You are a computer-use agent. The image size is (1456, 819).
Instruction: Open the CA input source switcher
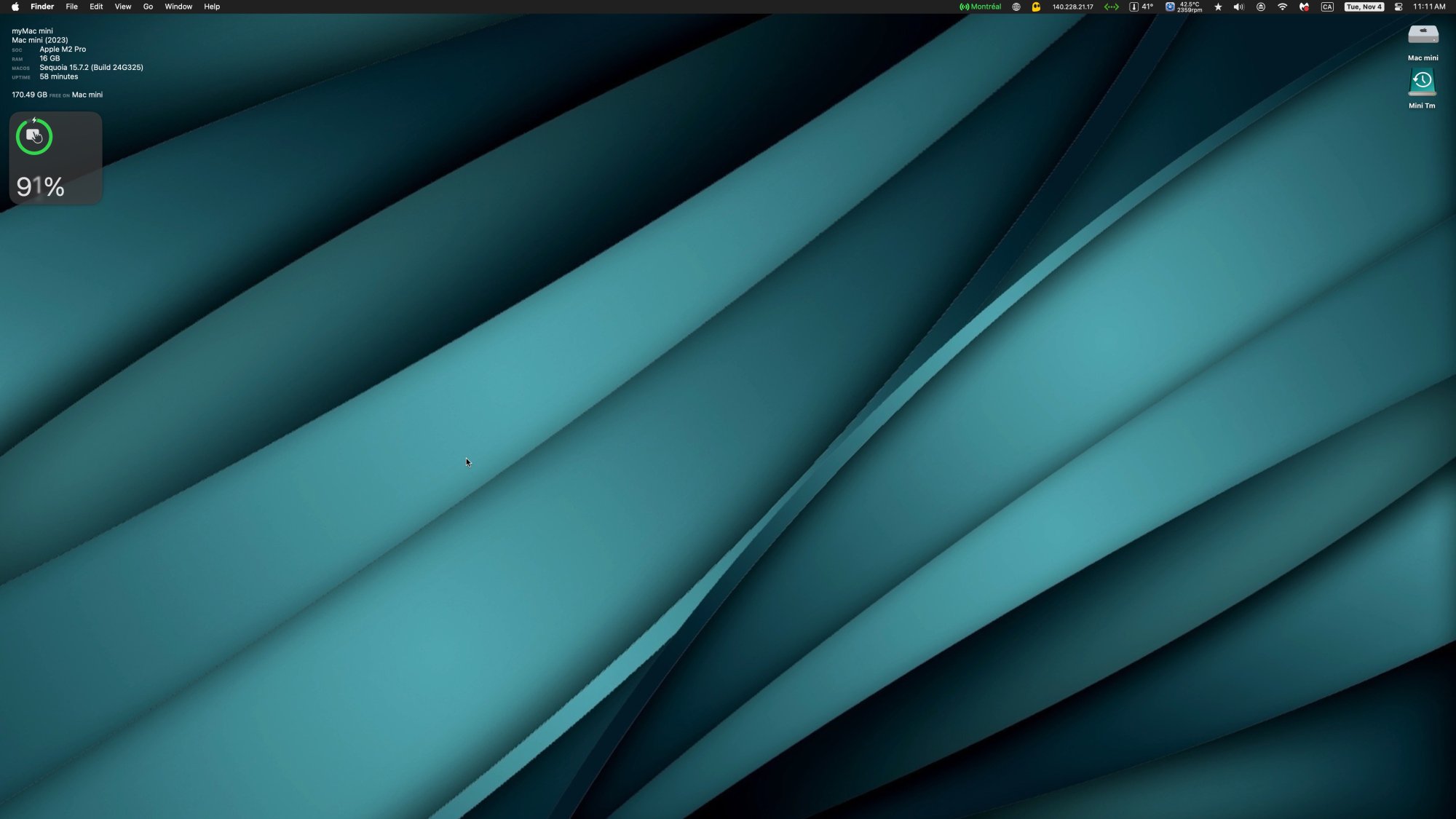click(1327, 7)
